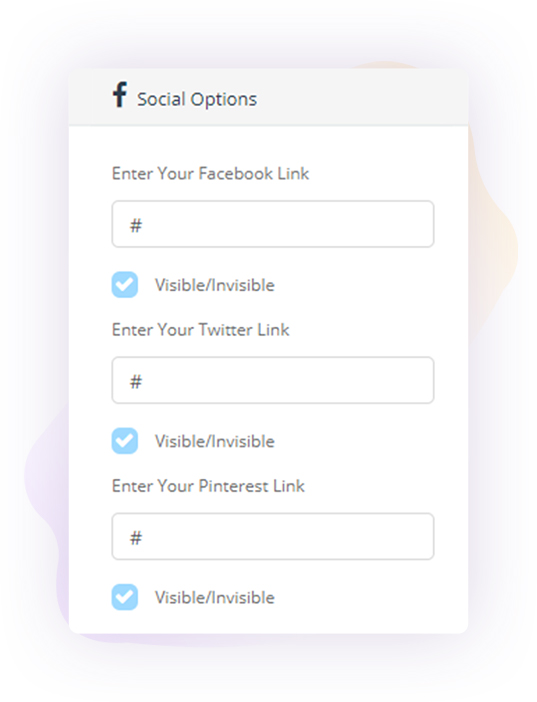The width and height of the screenshot is (537, 702).
Task: Disable the Pinterest Visible/Invisible checkbox
Action: (125, 597)
